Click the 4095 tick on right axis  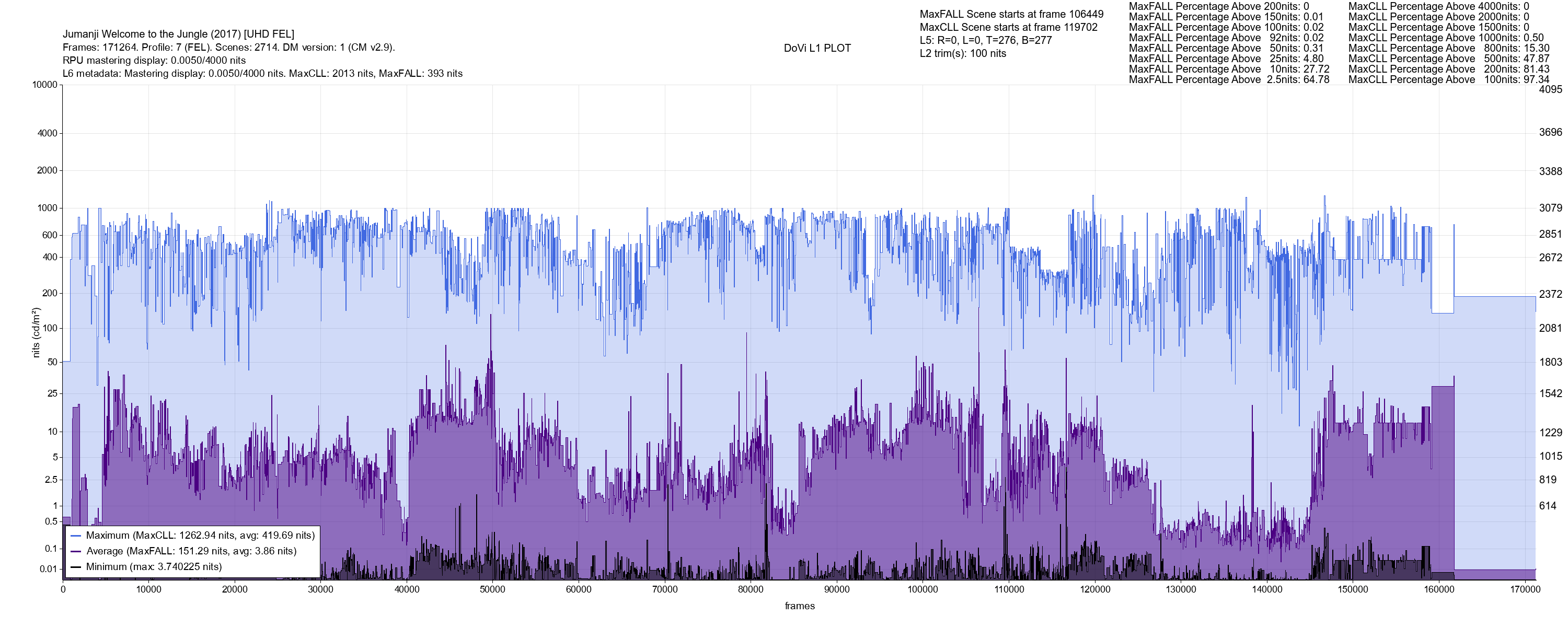[x=1550, y=89]
